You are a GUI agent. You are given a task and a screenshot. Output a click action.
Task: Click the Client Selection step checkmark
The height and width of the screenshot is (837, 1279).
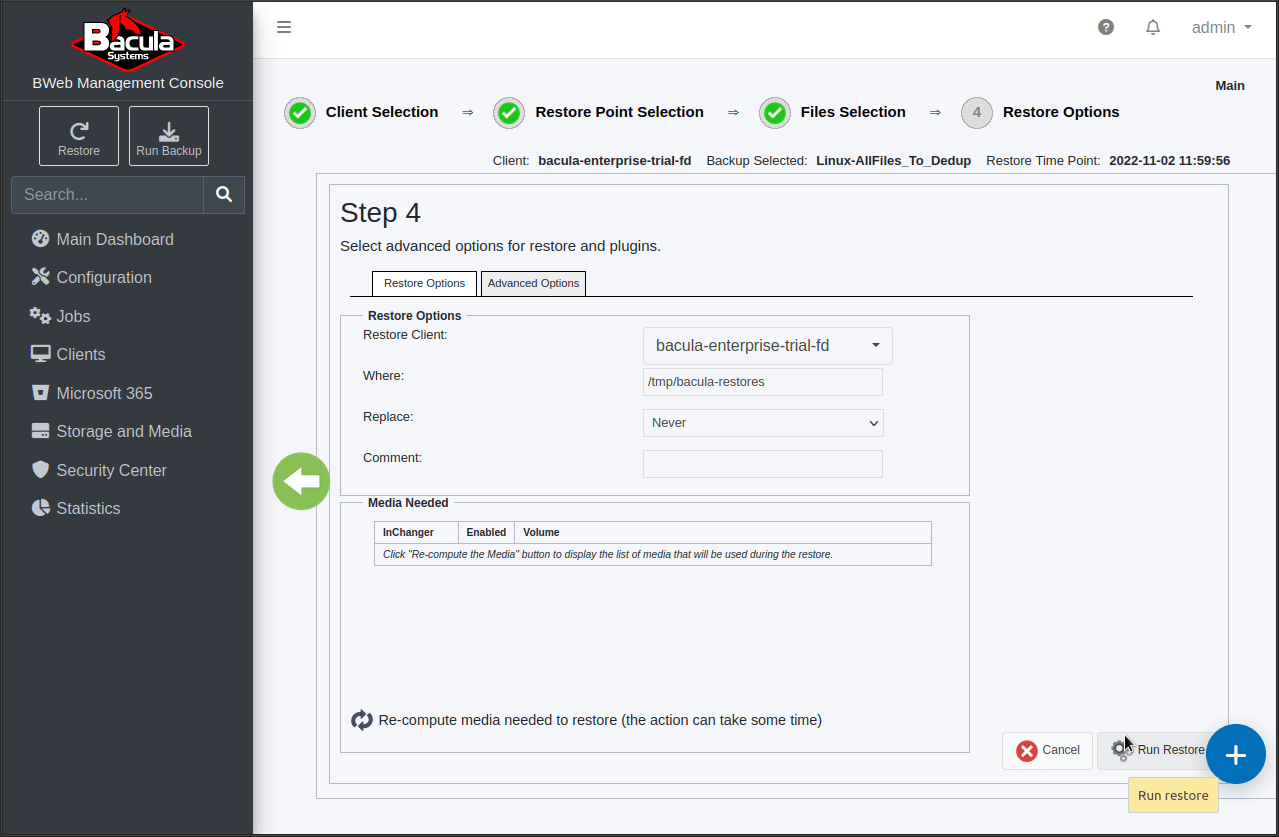(x=300, y=113)
